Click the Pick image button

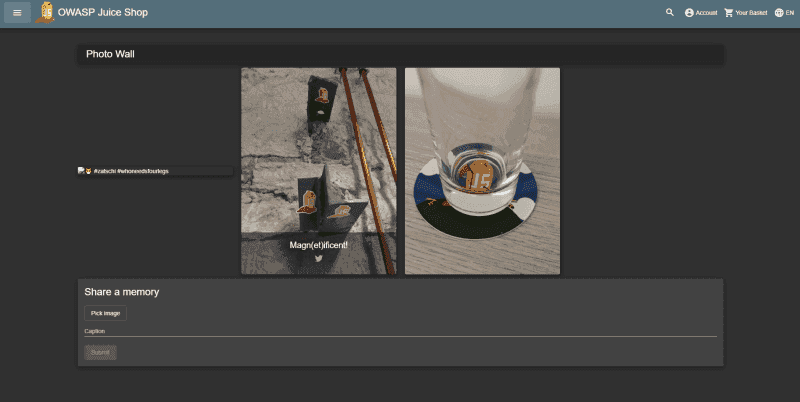coord(105,313)
